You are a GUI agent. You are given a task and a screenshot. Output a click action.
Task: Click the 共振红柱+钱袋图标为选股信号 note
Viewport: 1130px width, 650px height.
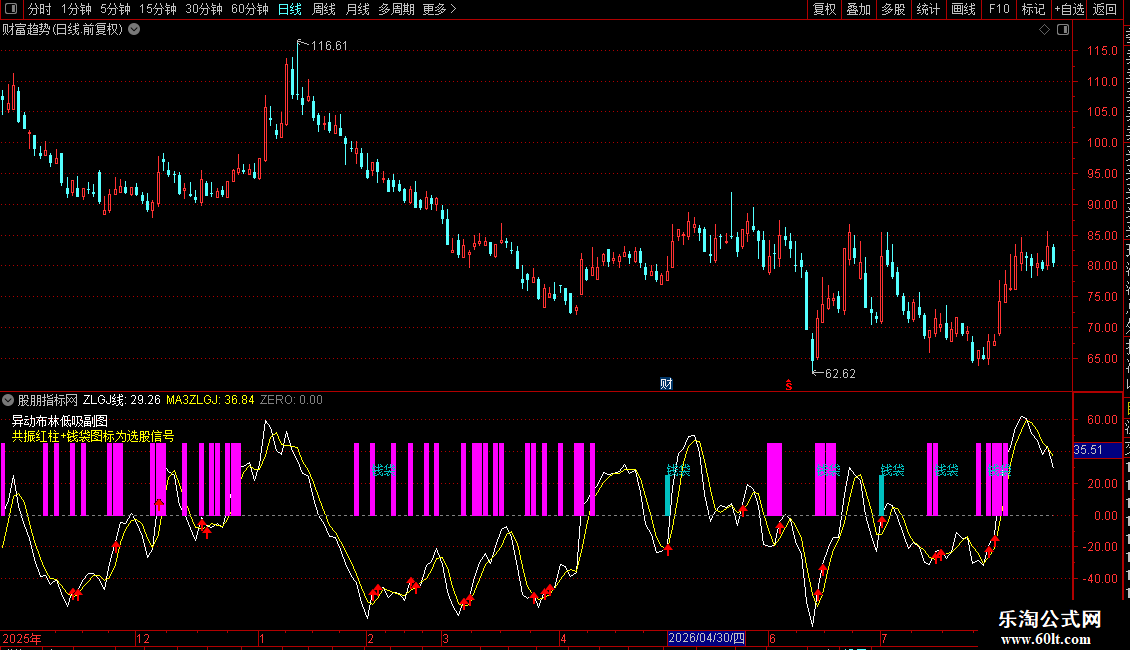[93, 436]
